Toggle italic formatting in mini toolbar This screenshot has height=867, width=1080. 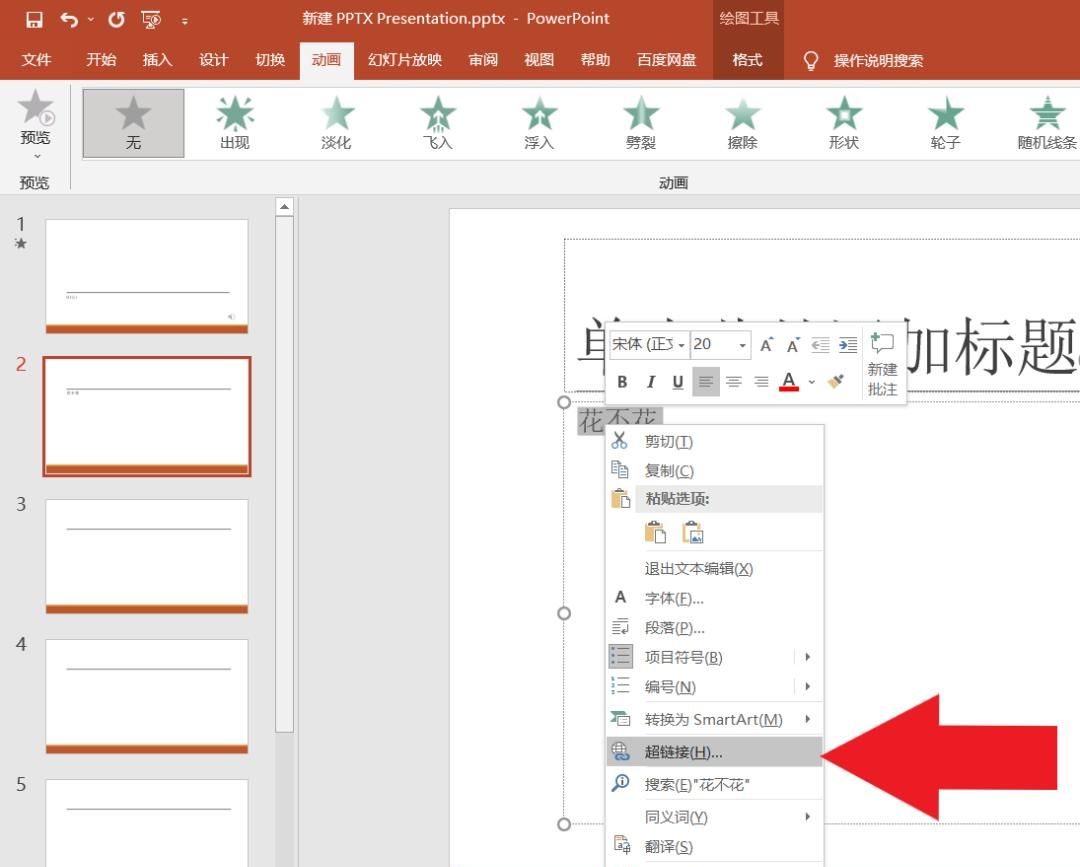pos(650,381)
